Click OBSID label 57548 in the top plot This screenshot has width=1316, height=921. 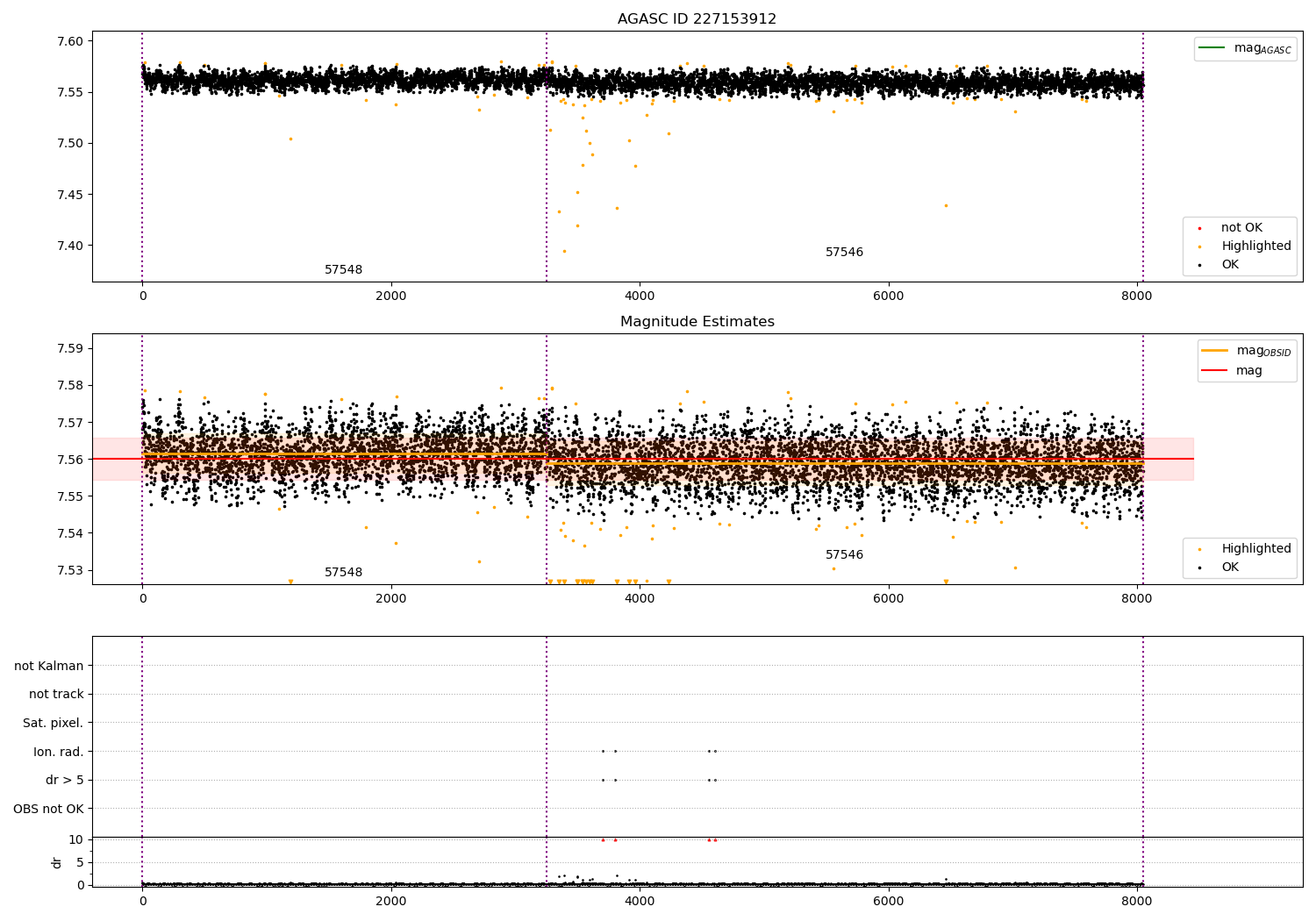(x=343, y=270)
